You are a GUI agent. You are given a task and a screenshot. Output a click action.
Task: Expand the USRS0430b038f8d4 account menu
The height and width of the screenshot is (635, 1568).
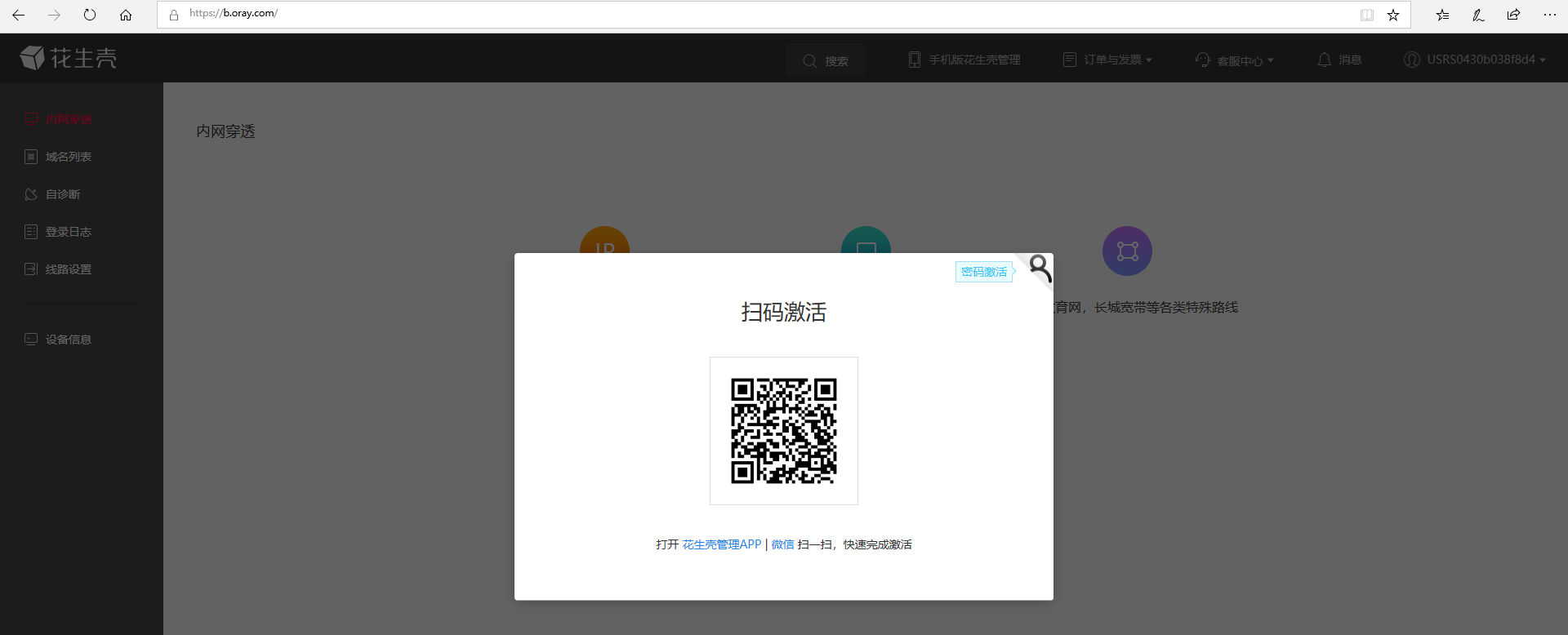(1474, 60)
